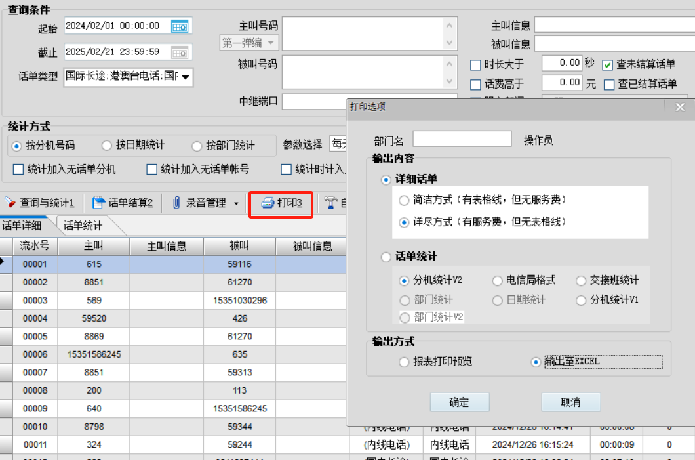Select 报表打印预览 output method
The image size is (695, 460).
coord(404,362)
